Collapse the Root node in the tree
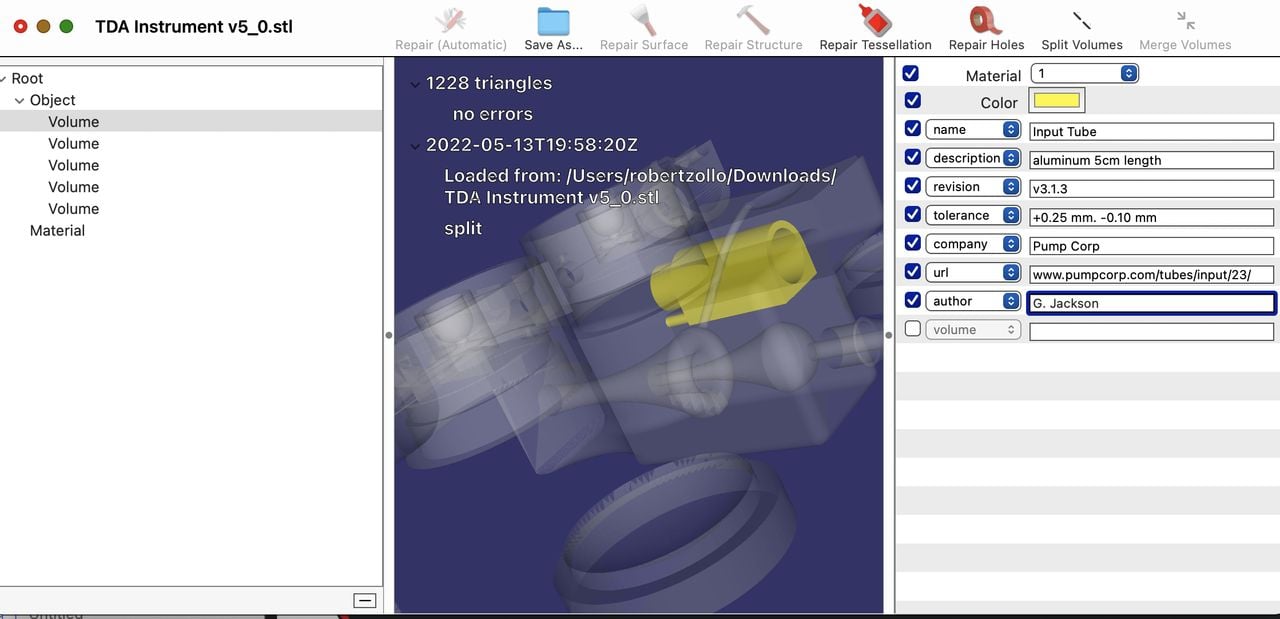The height and width of the screenshot is (619, 1280). click(5, 77)
